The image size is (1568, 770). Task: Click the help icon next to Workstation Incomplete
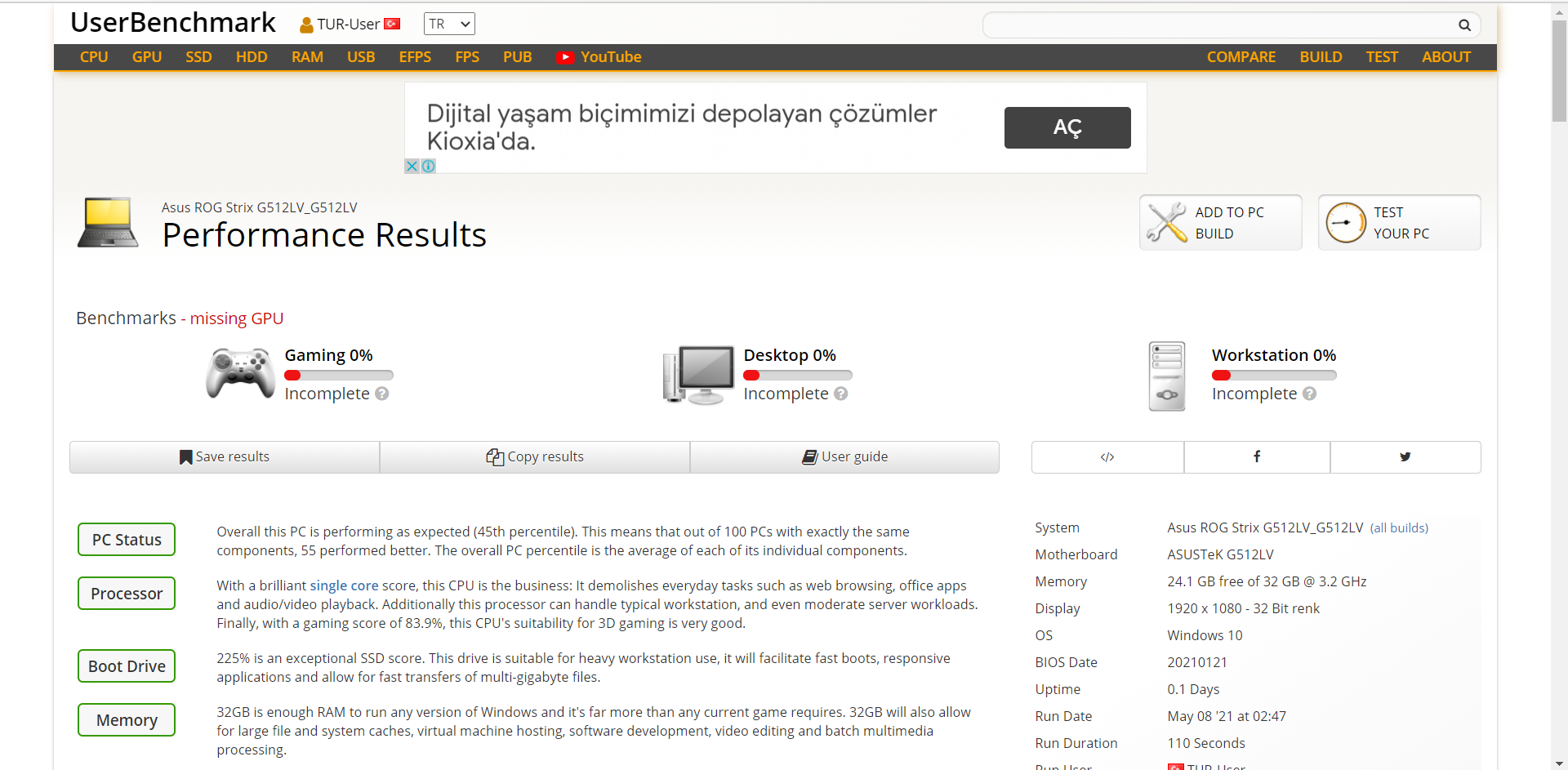(1310, 394)
